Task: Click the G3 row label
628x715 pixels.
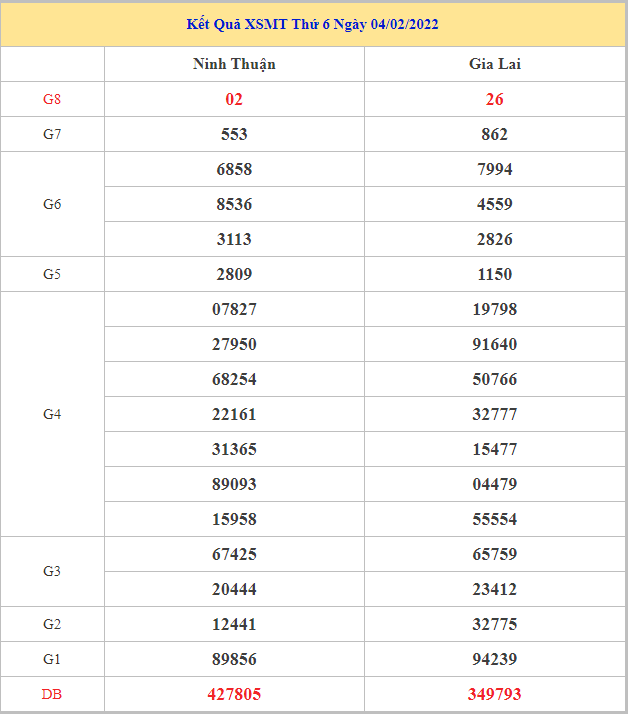Action: (52, 571)
